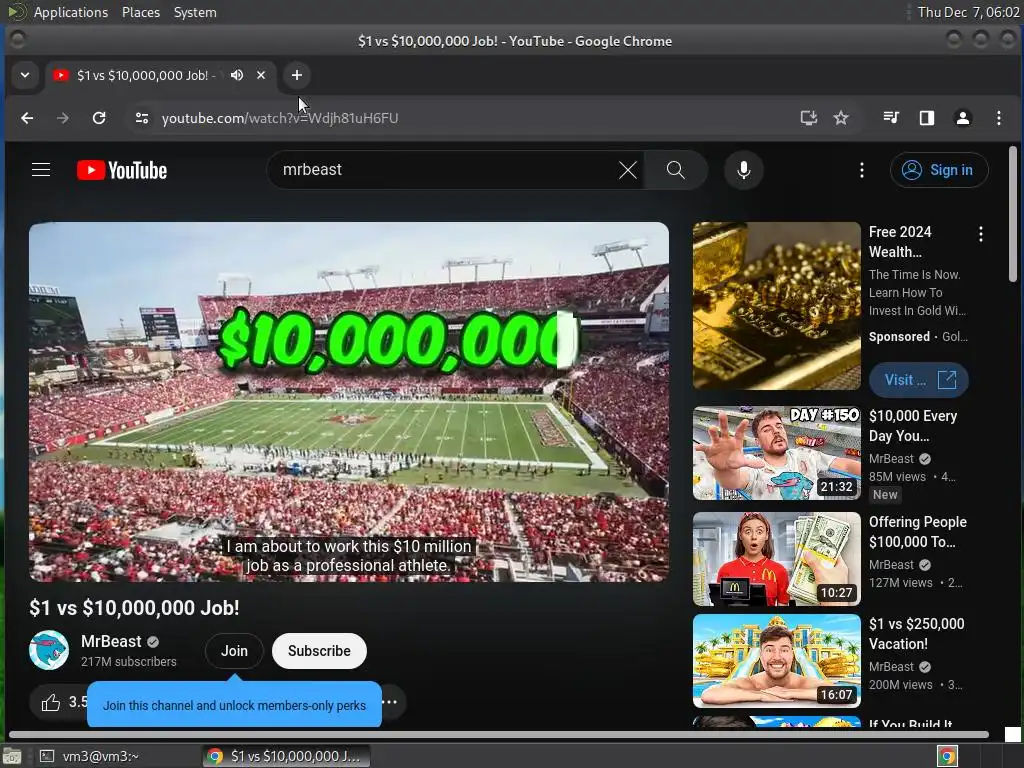Click the video title below player
1024x768 pixels.
(134, 608)
